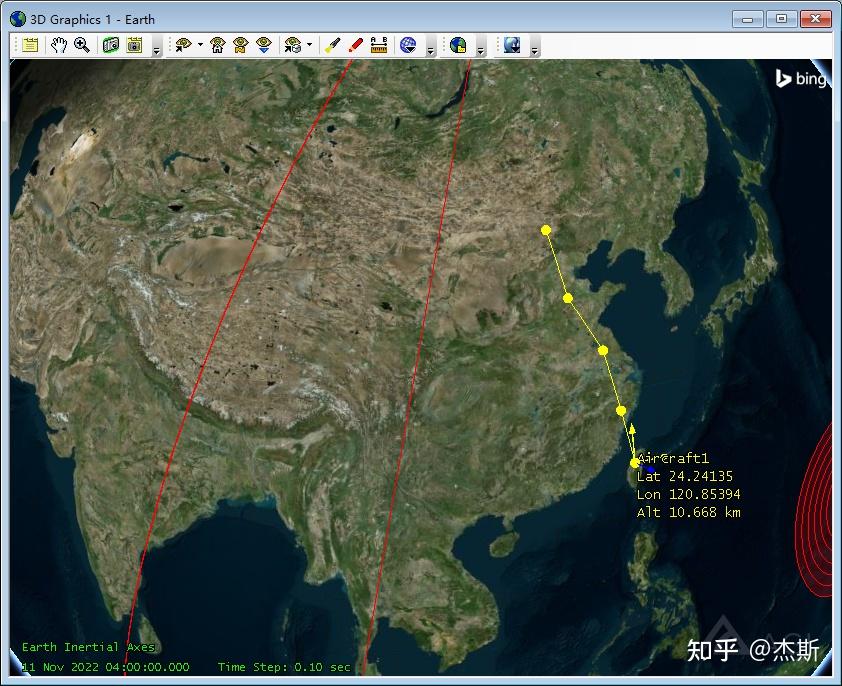Open the stored views dropdown arrow
The width and height of the screenshot is (842, 686).
[x=309, y=45]
